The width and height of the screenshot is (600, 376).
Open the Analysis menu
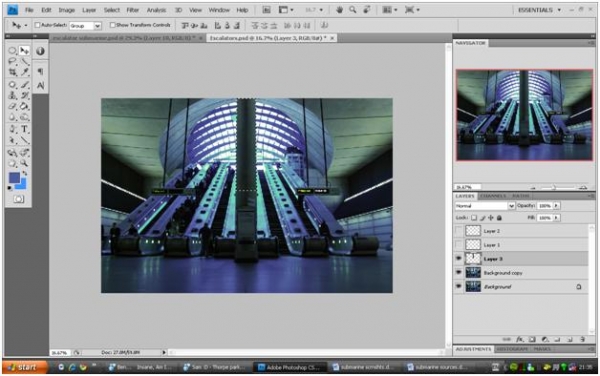[157, 10]
